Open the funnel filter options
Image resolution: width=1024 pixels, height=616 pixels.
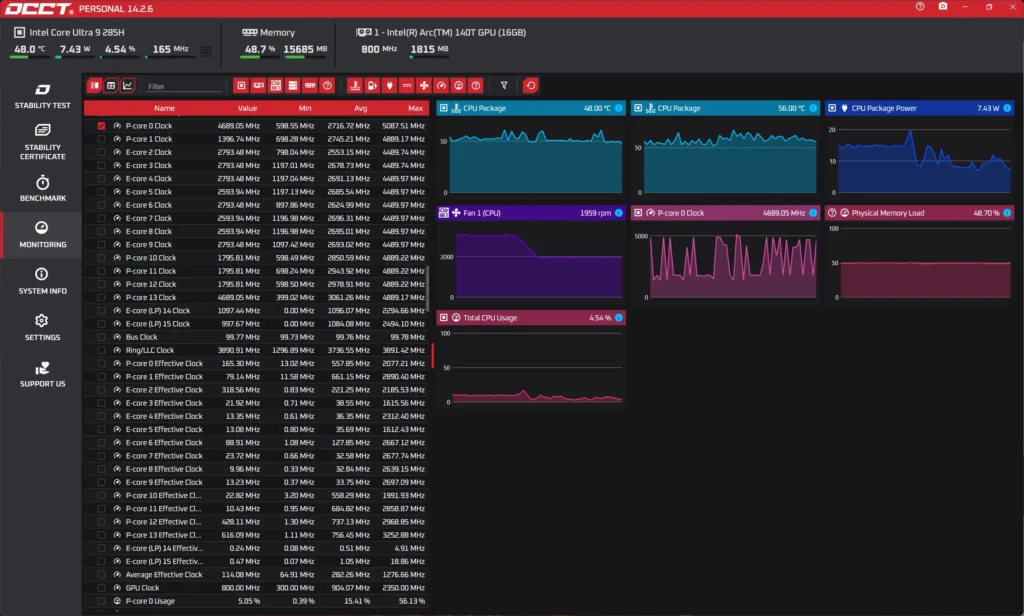pos(504,86)
